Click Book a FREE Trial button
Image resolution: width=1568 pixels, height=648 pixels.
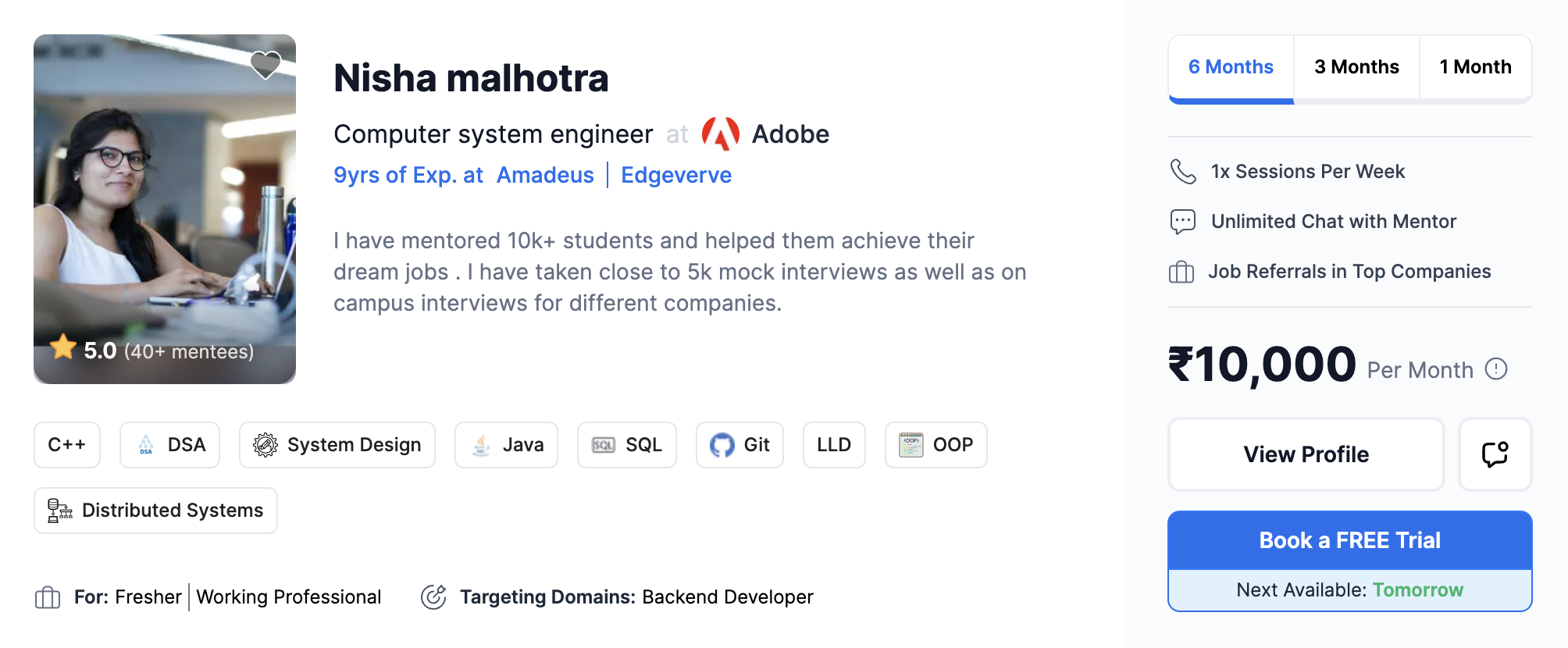[1349, 540]
